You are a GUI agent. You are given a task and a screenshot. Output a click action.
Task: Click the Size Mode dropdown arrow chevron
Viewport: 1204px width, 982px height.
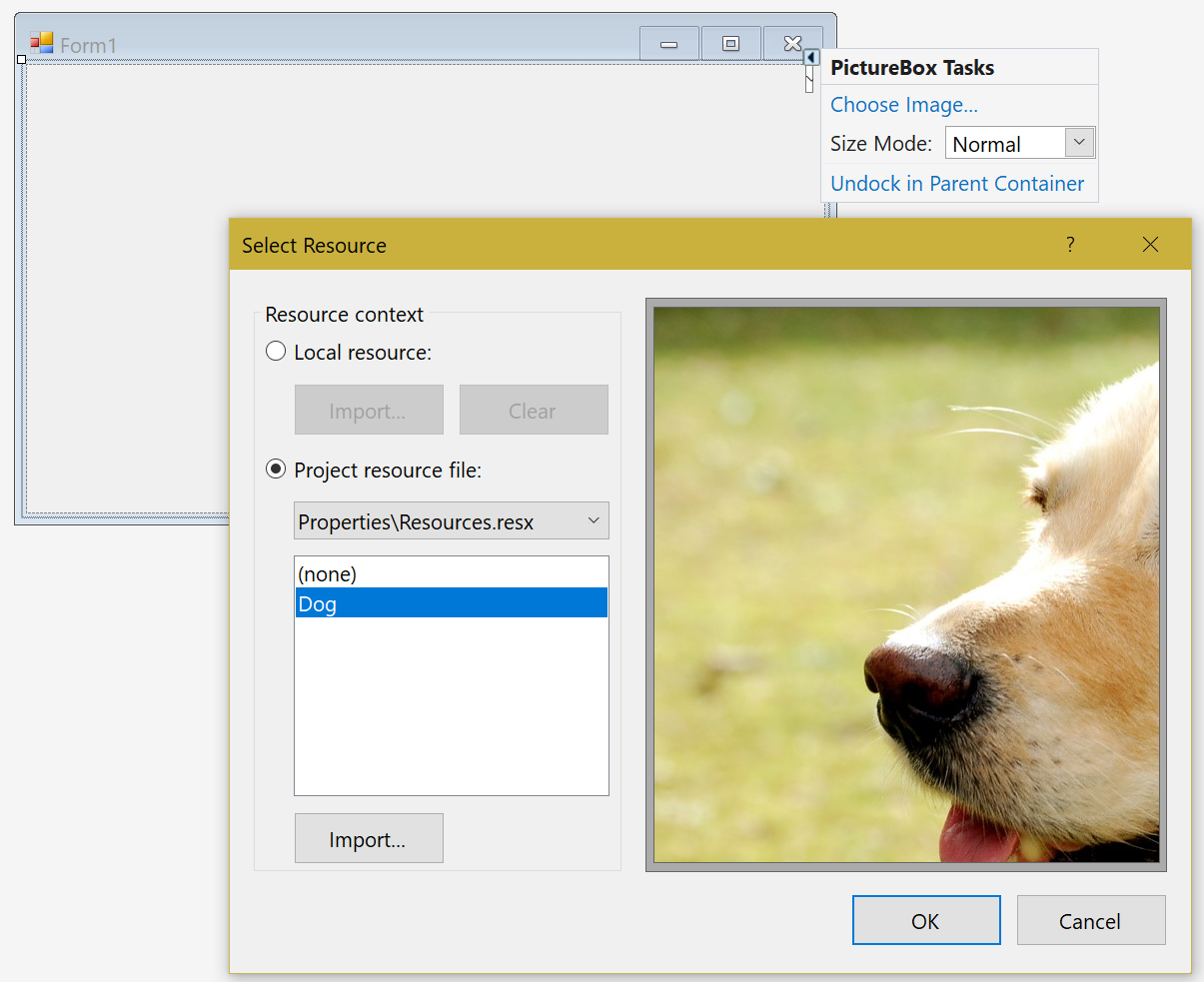1078,143
